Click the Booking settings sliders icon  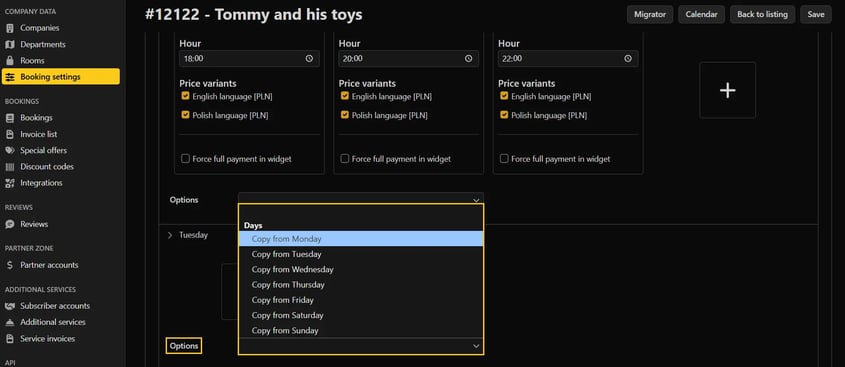click(x=10, y=77)
